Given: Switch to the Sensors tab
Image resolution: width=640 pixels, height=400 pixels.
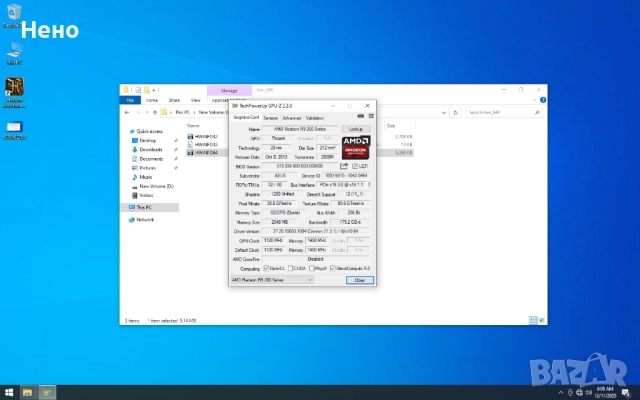Looking at the screenshot, I should [270, 117].
